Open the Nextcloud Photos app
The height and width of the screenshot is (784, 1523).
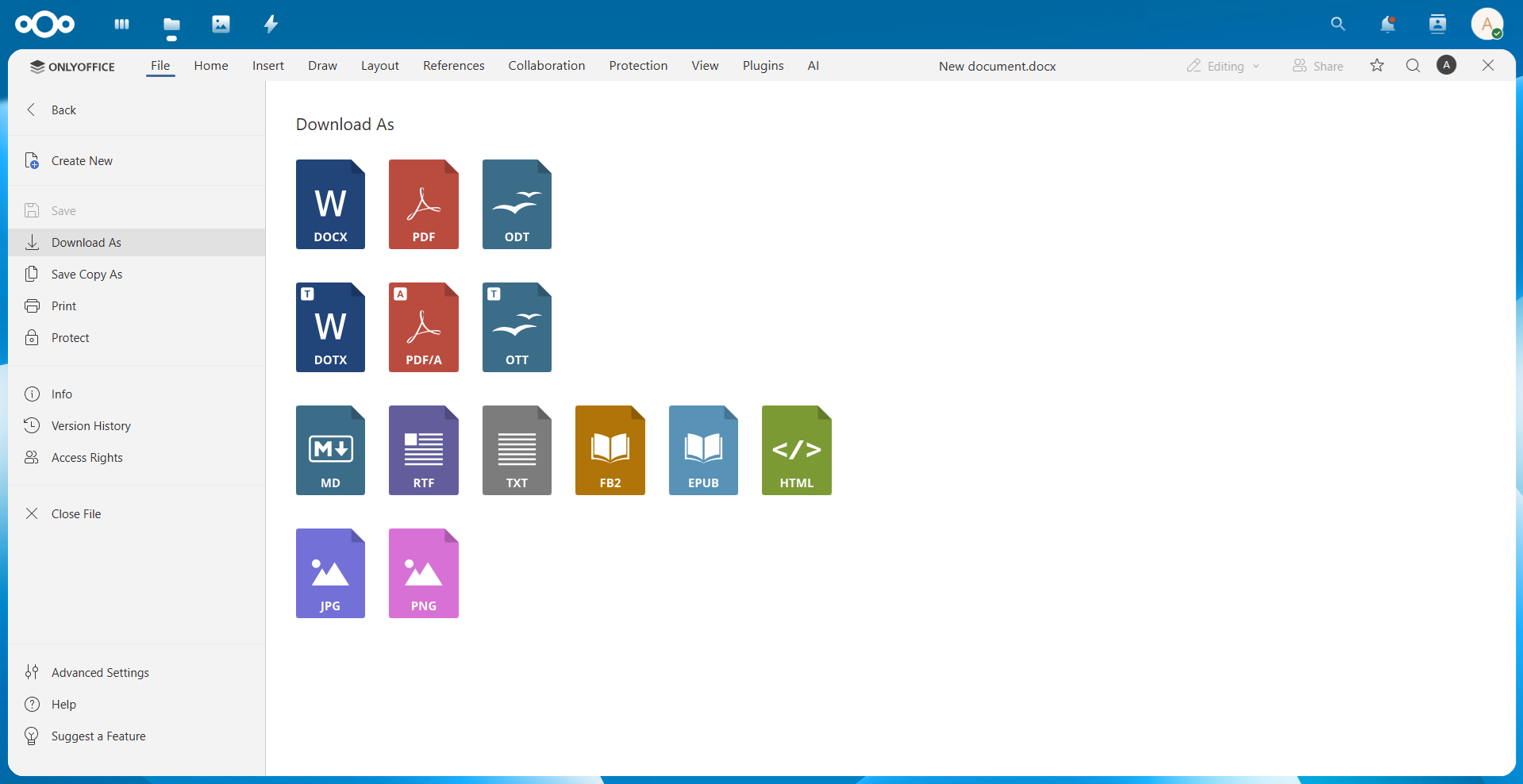pyautogui.click(x=221, y=24)
